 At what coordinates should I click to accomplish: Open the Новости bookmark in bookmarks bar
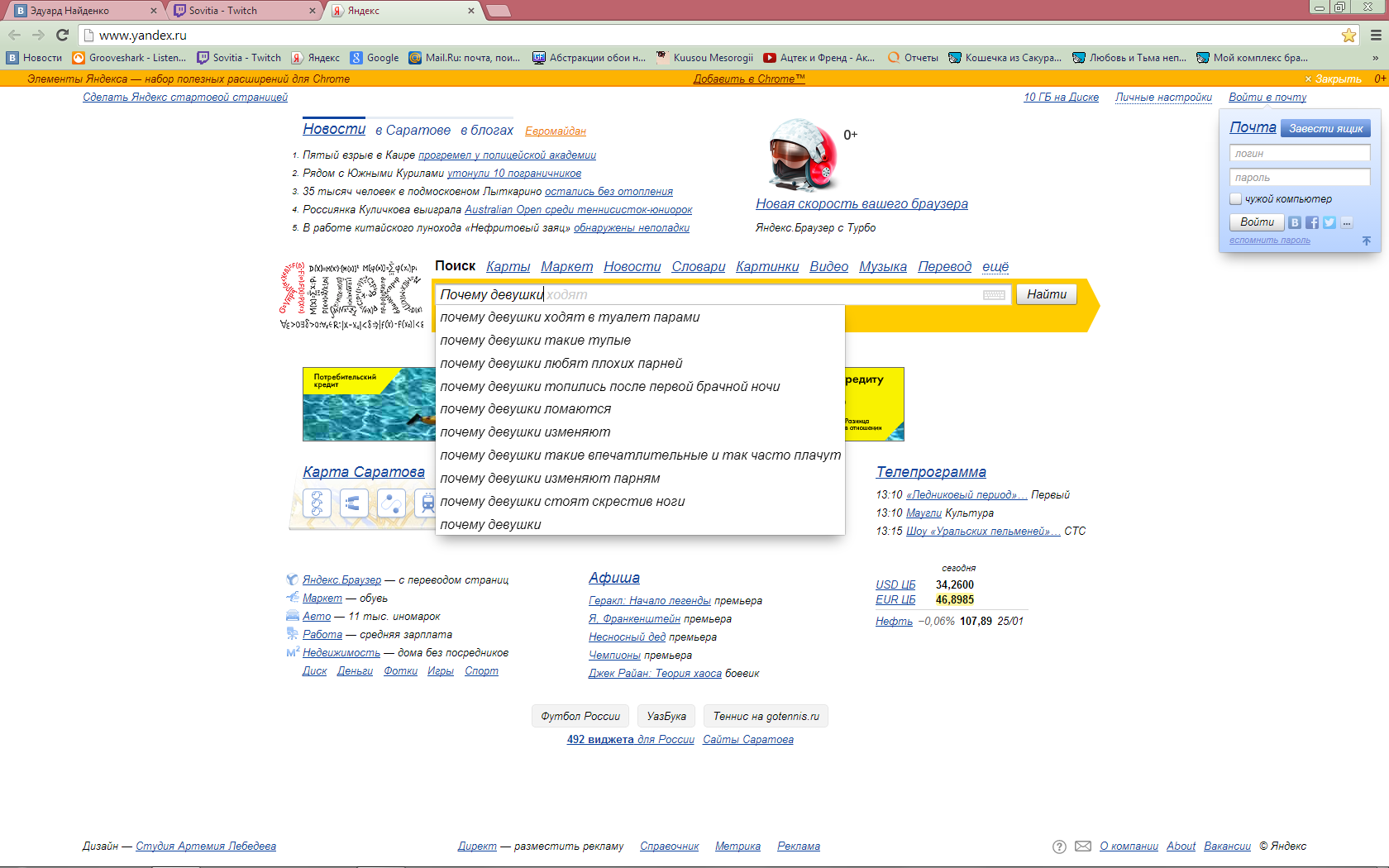35,58
